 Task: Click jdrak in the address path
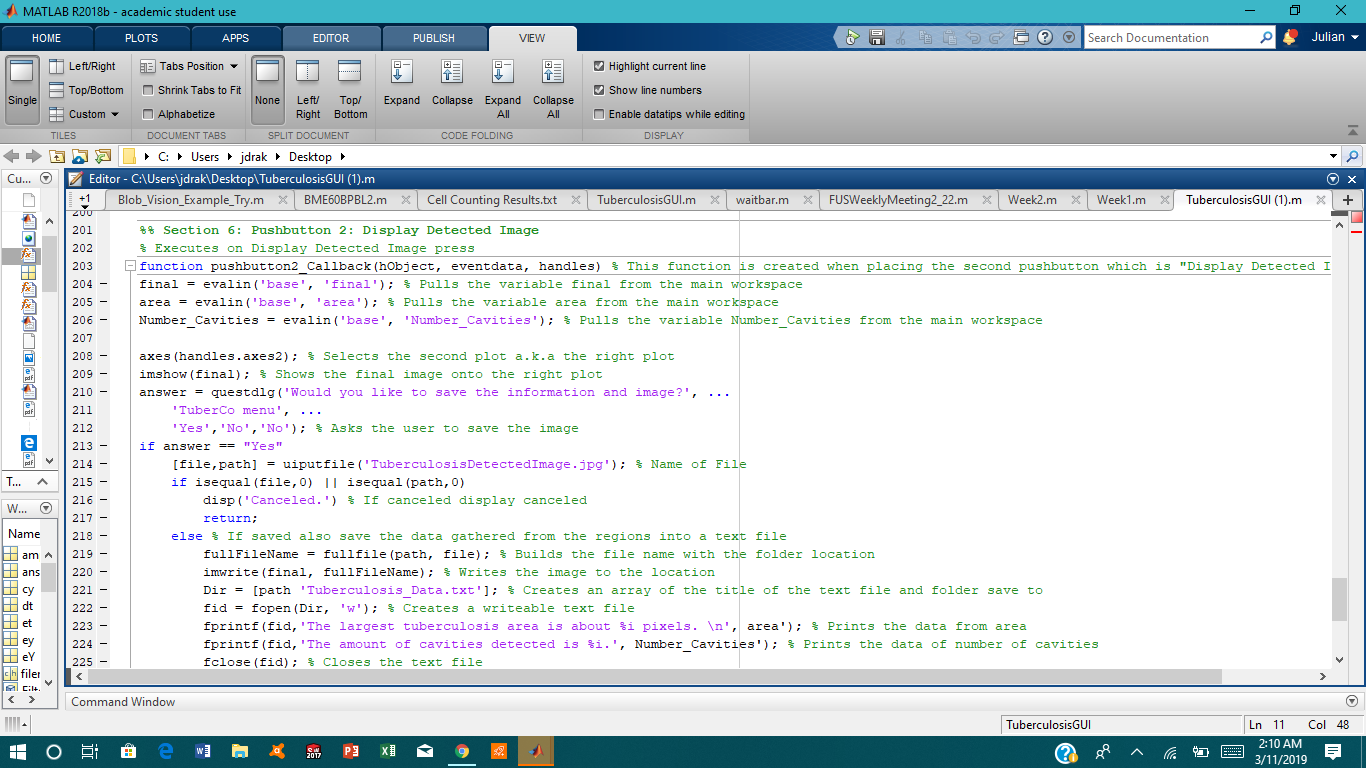(255, 157)
